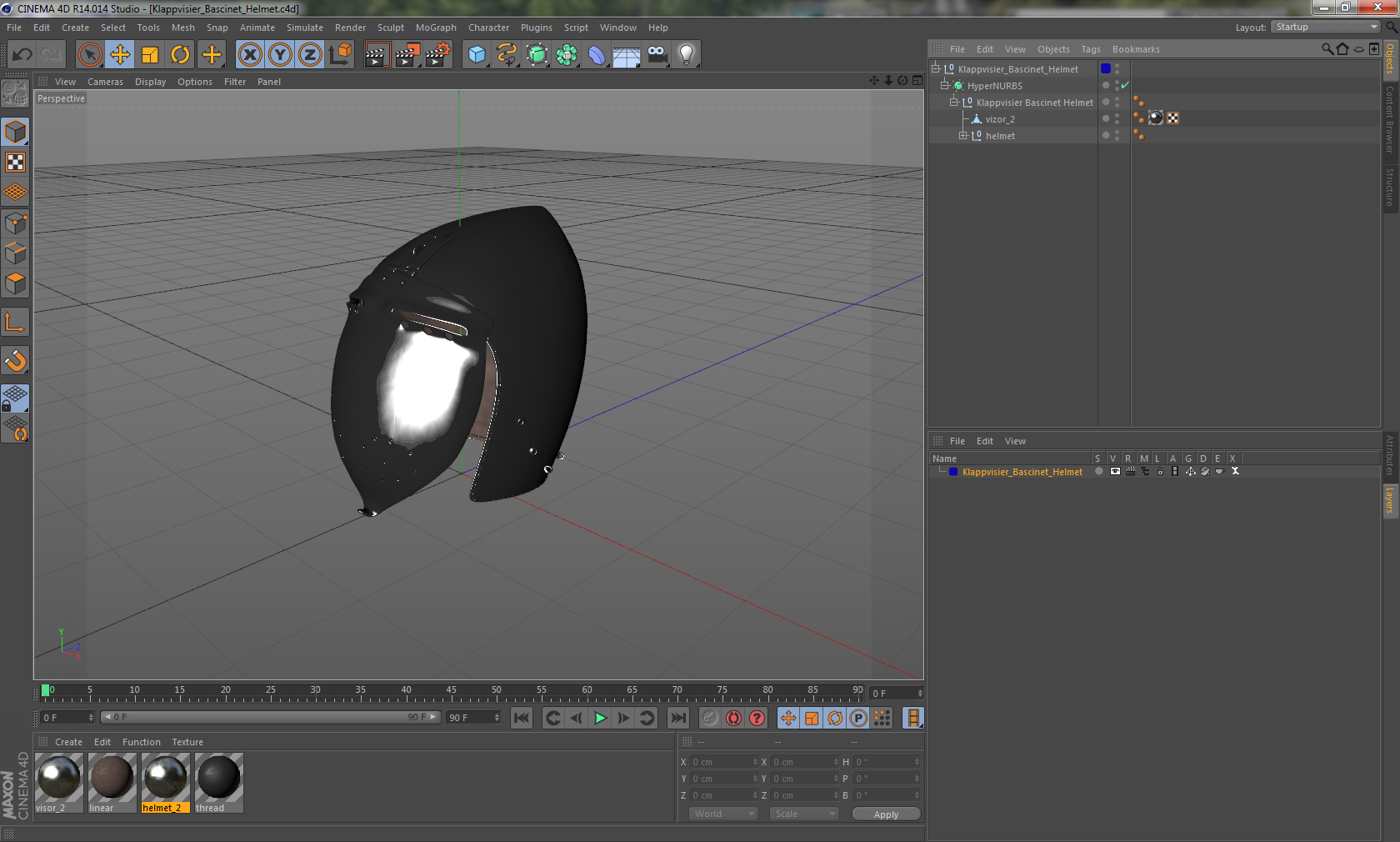Viewport: 1400px width, 842px height.
Task: Select the visor_2 material
Action: point(59,782)
